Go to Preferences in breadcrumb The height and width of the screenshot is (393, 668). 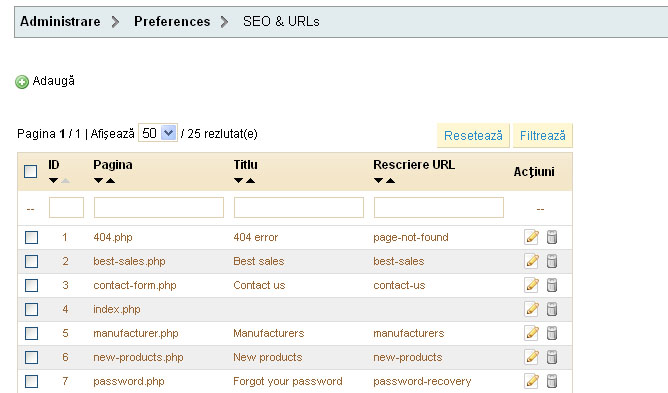172,21
